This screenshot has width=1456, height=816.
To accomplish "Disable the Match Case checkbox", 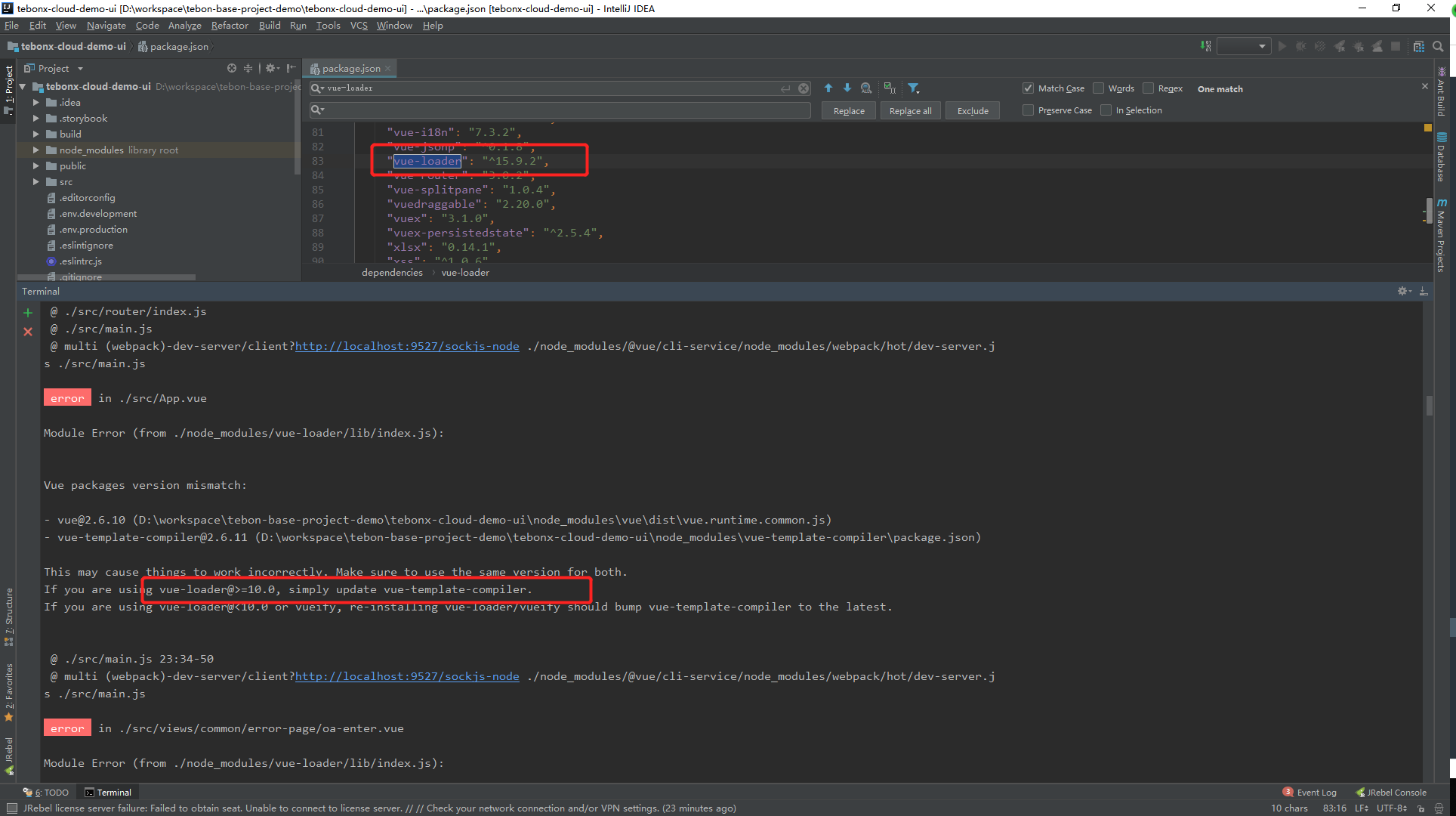I will tap(1028, 88).
